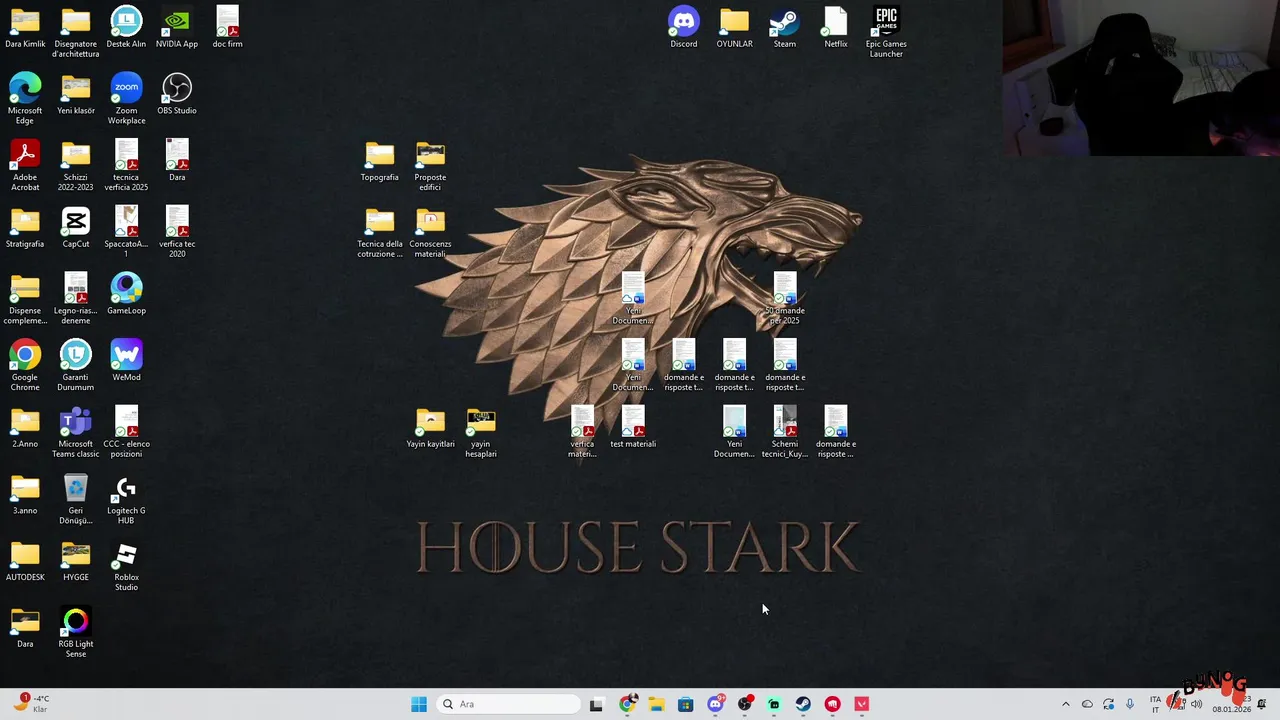Launch Epic Games Launcher from desktop
1280x720 pixels.
click(886, 32)
